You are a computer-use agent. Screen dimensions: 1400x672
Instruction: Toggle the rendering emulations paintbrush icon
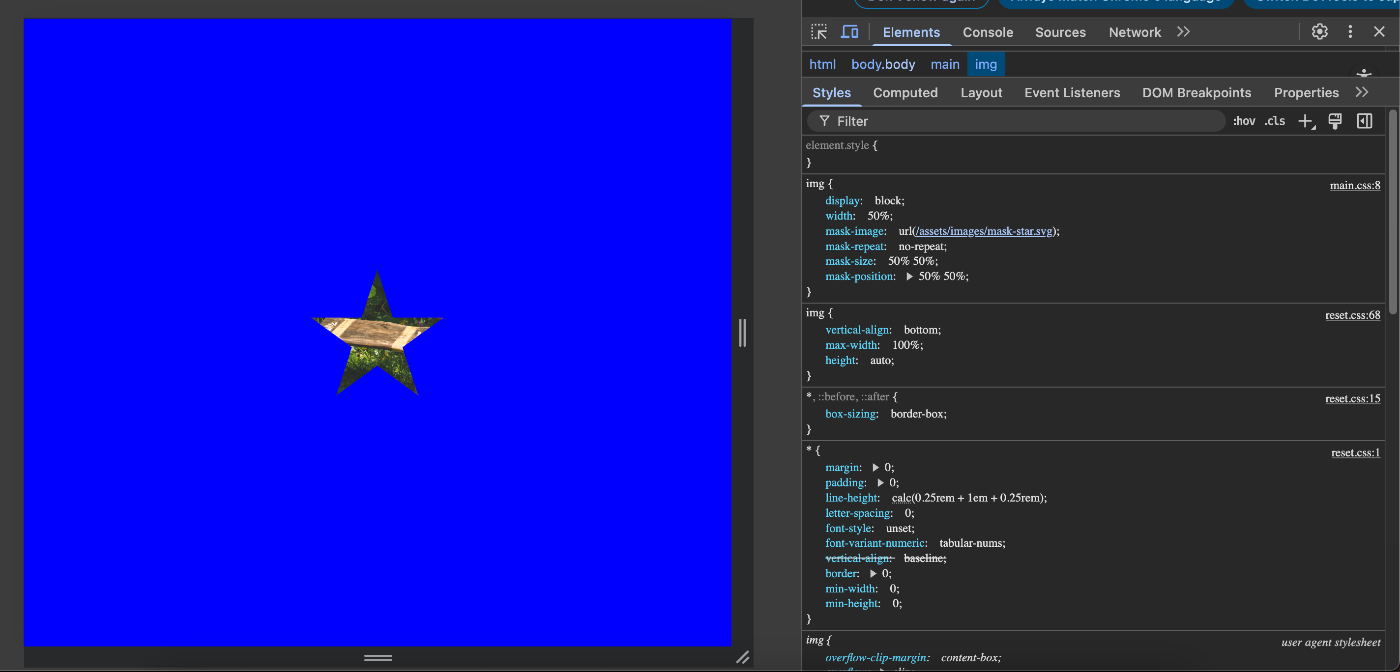[1334, 121]
